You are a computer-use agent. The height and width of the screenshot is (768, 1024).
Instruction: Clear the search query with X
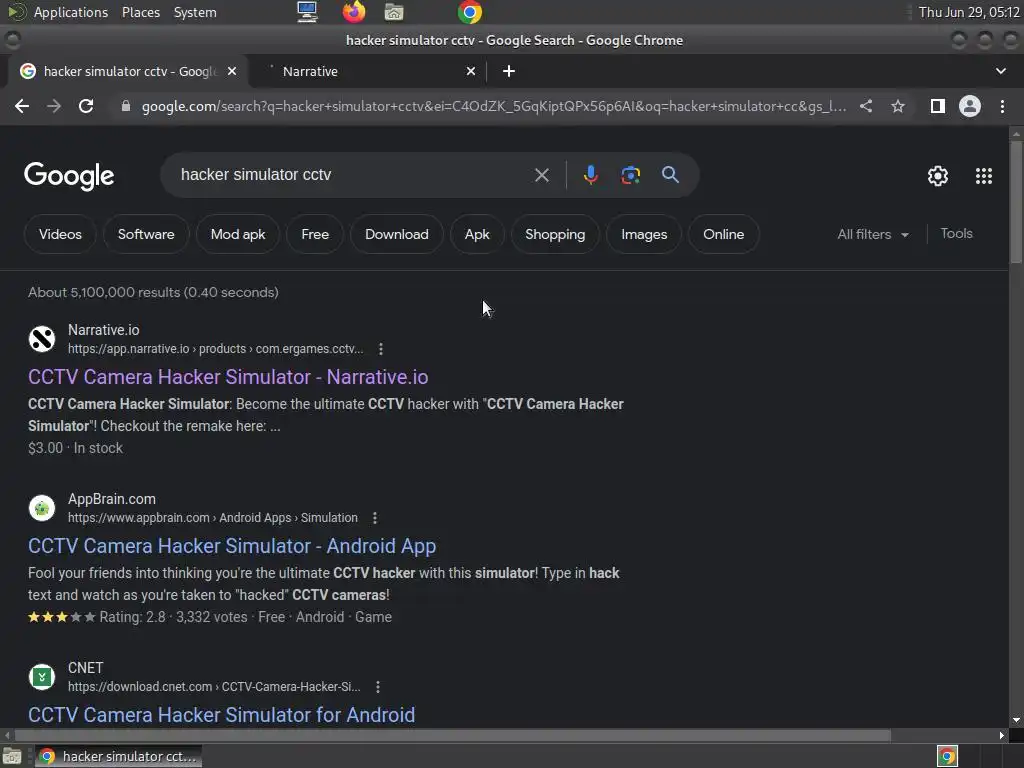click(x=541, y=175)
